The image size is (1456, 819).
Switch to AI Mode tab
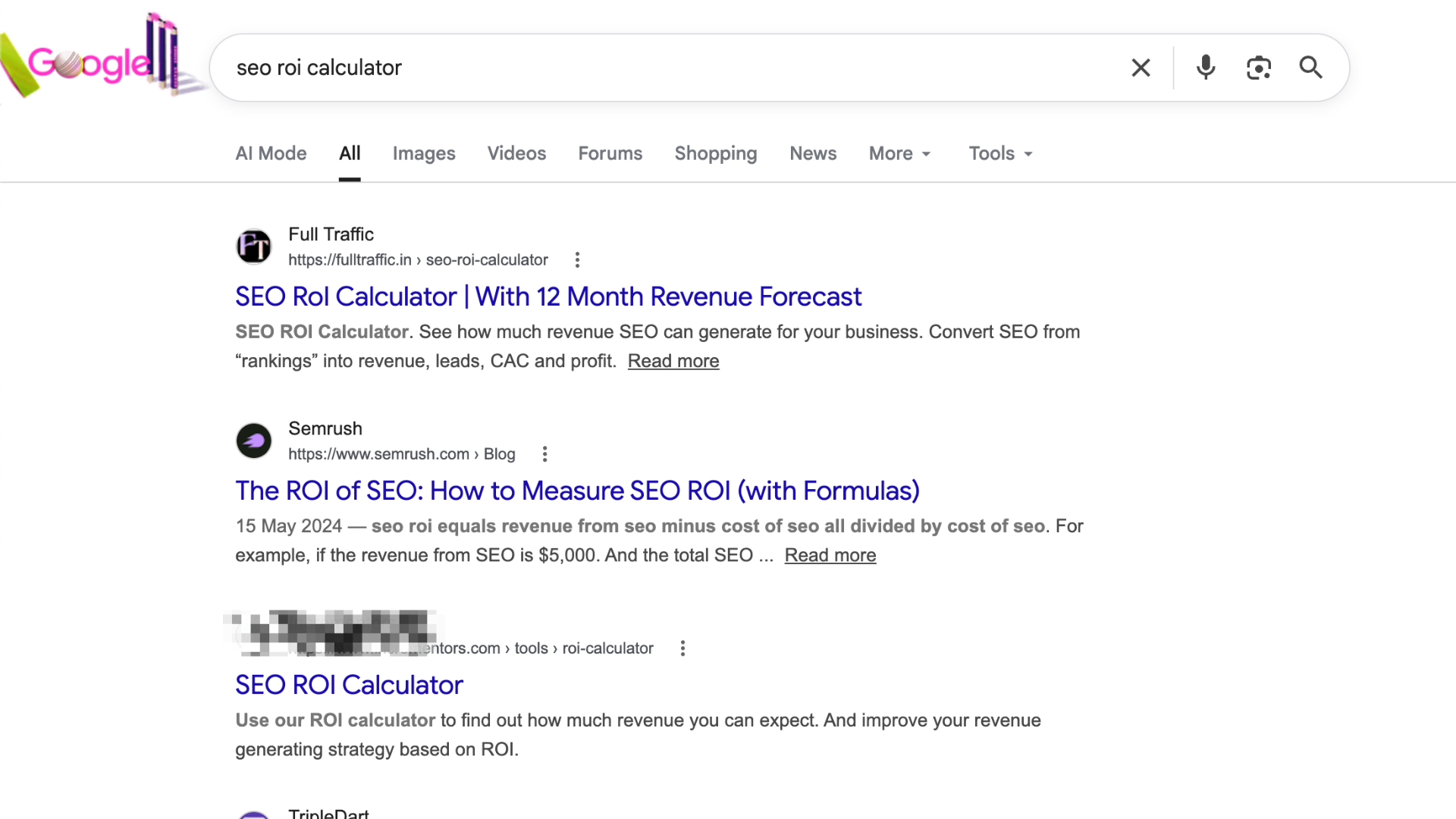[x=271, y=153]
